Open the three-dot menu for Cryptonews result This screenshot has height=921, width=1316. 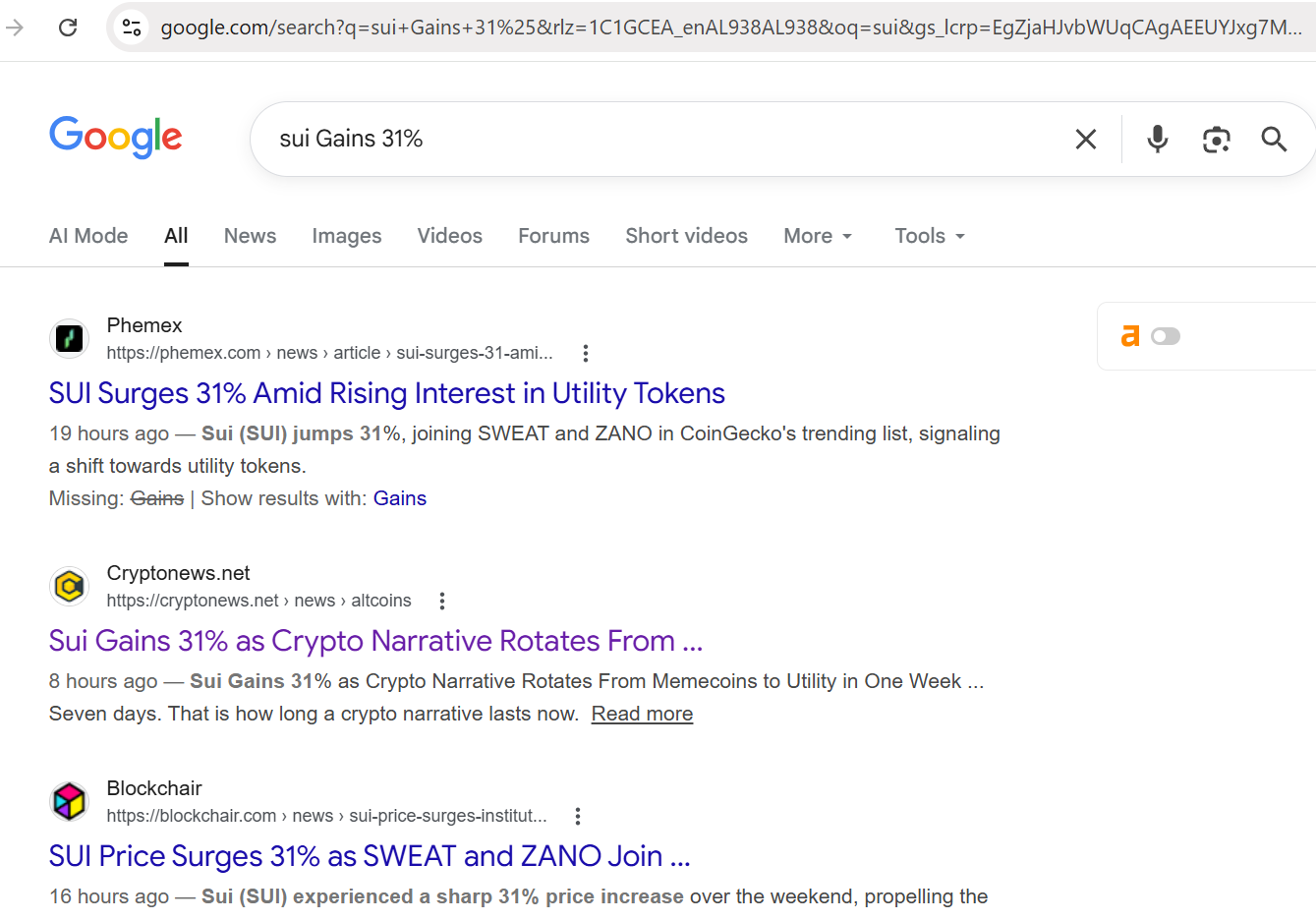tap(442, 601)
